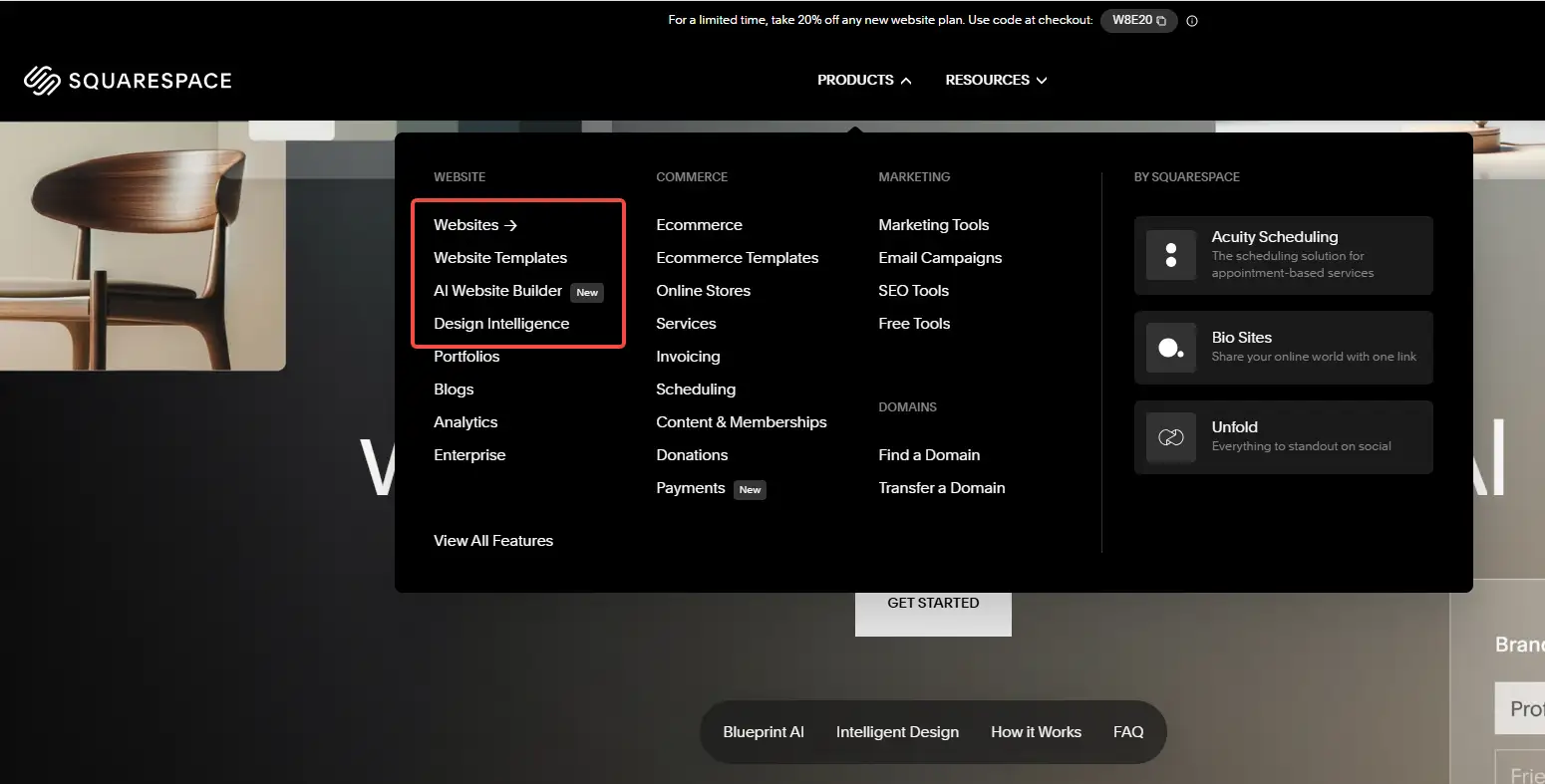Collapse the Products menu

click(x=864, y=80)
